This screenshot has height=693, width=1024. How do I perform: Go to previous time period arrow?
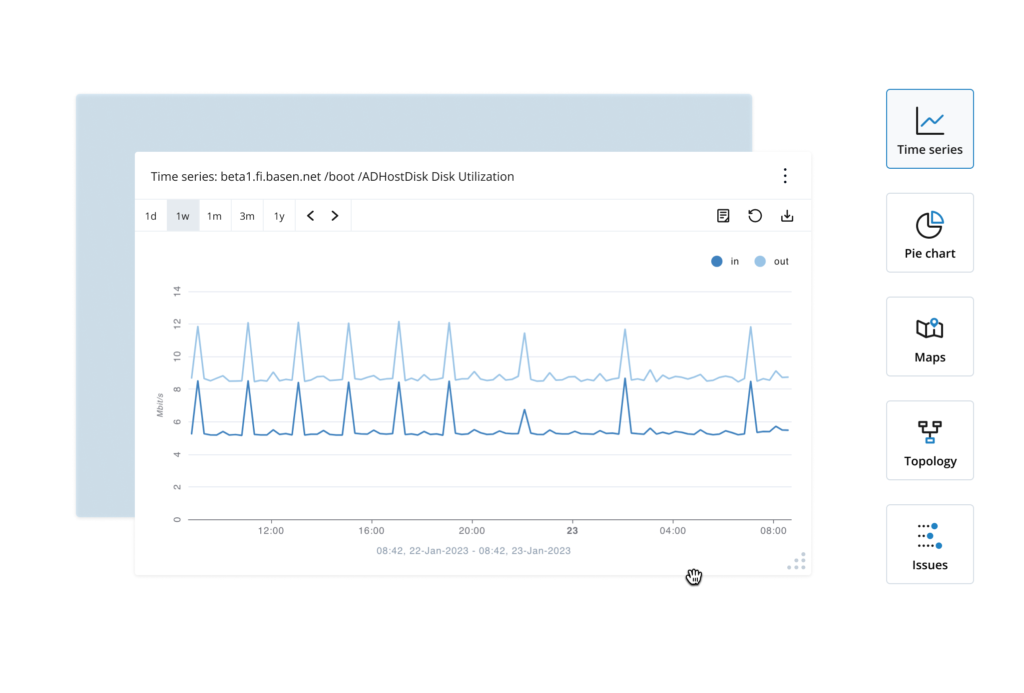310,216
